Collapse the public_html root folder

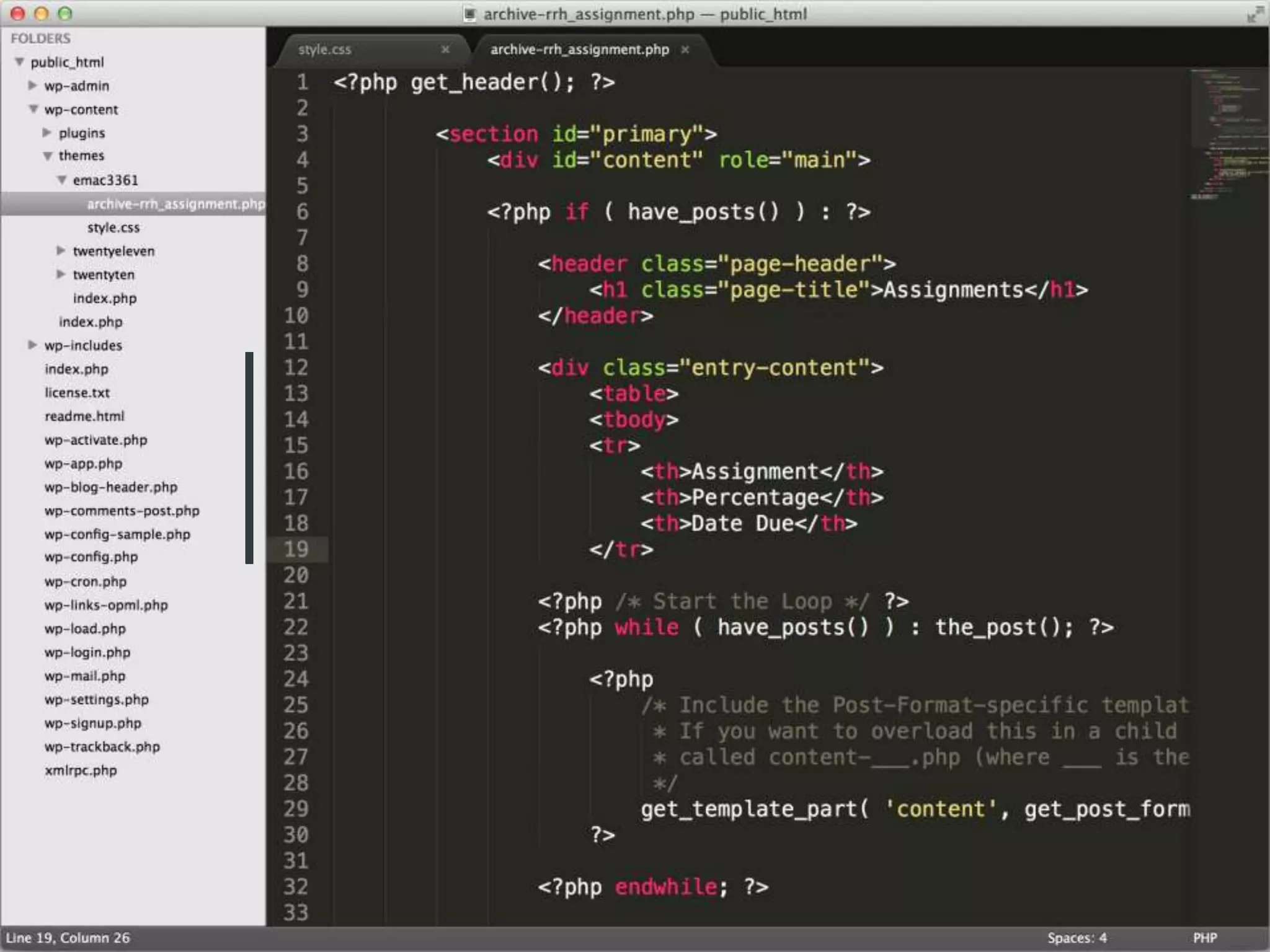click(20, 62)
